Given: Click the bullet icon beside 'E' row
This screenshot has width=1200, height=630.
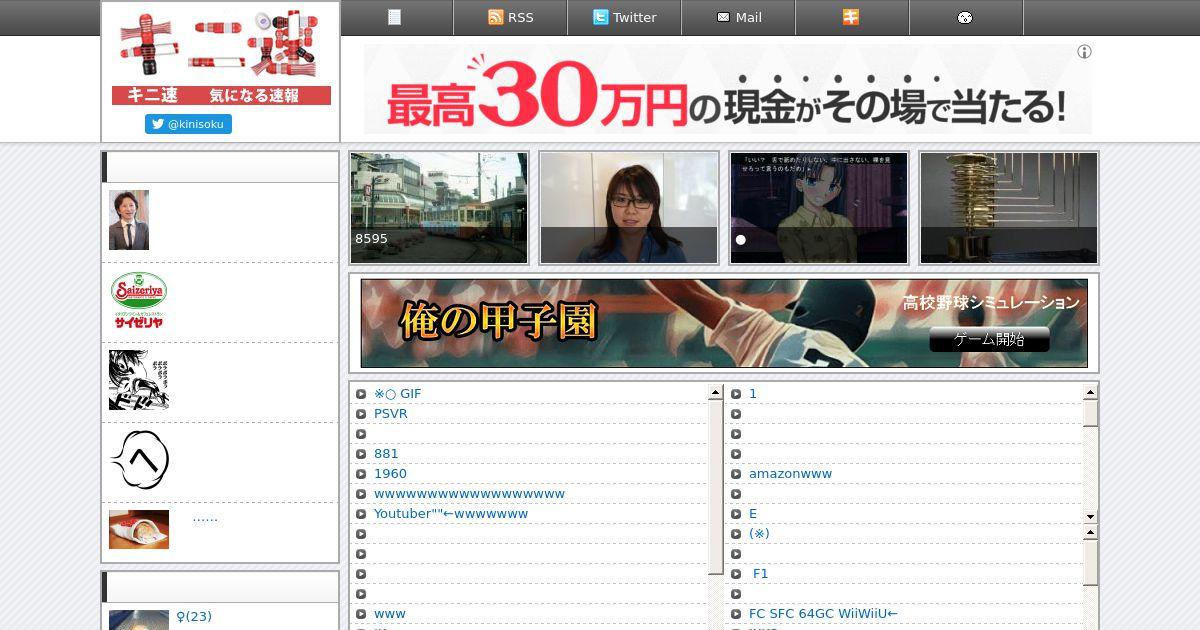Looking at the screenshot, I should [x=736, y=514].
